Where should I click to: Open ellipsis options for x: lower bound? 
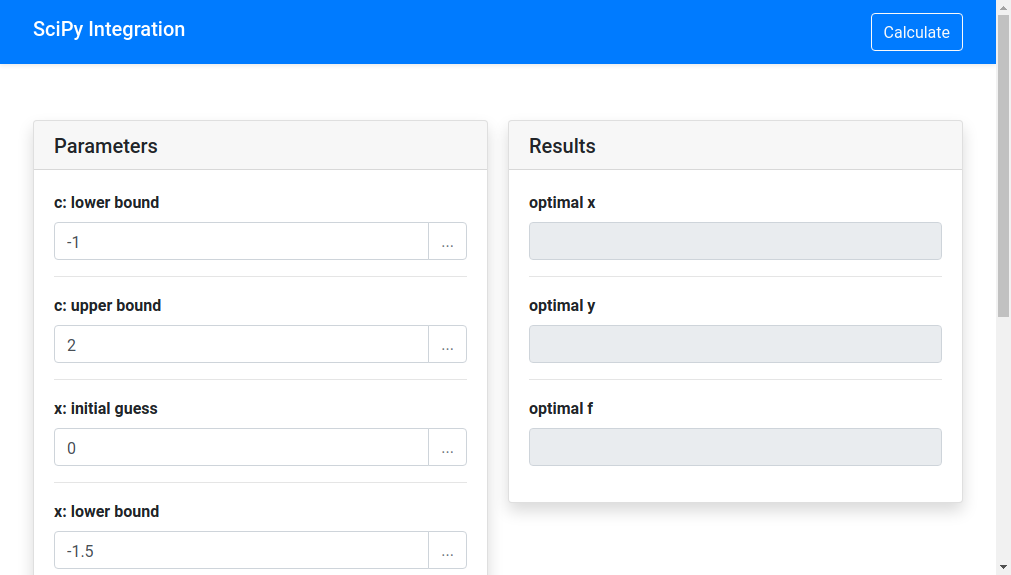447,551
